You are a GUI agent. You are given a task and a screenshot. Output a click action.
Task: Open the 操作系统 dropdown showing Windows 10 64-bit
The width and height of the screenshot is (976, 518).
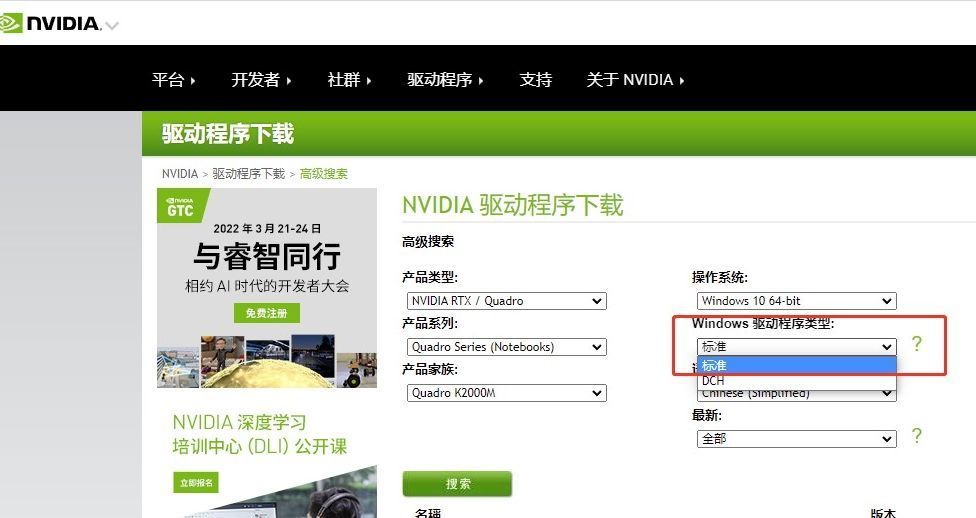pyautogui.click(x=796, y=301)
